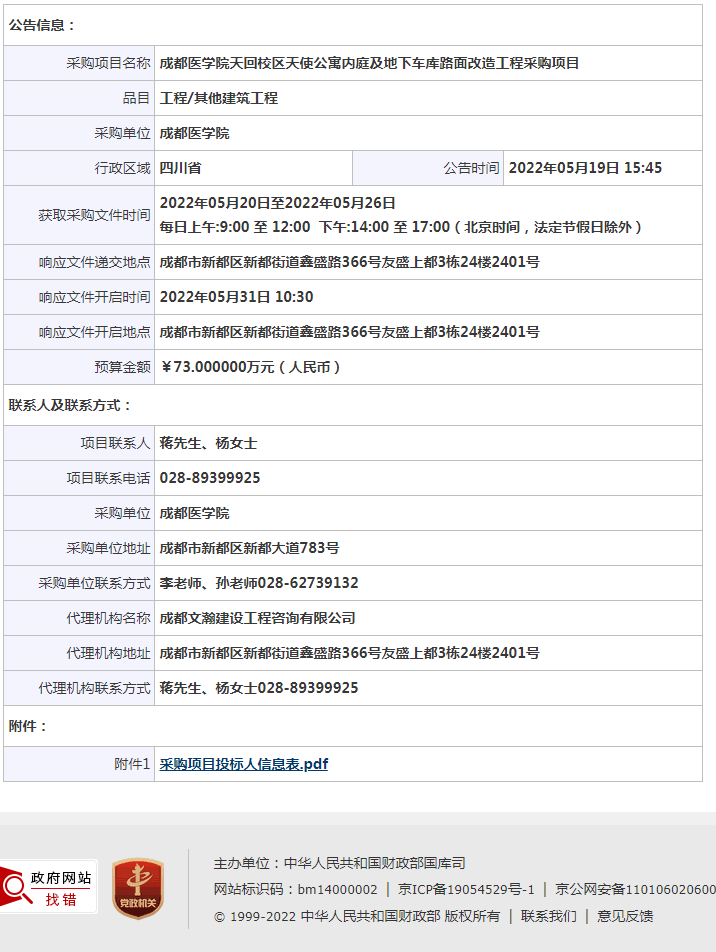Viewport: 716px width, 952px height.
Task: Click the project contacts 蒋先生、杨女士
Action: 208,443
